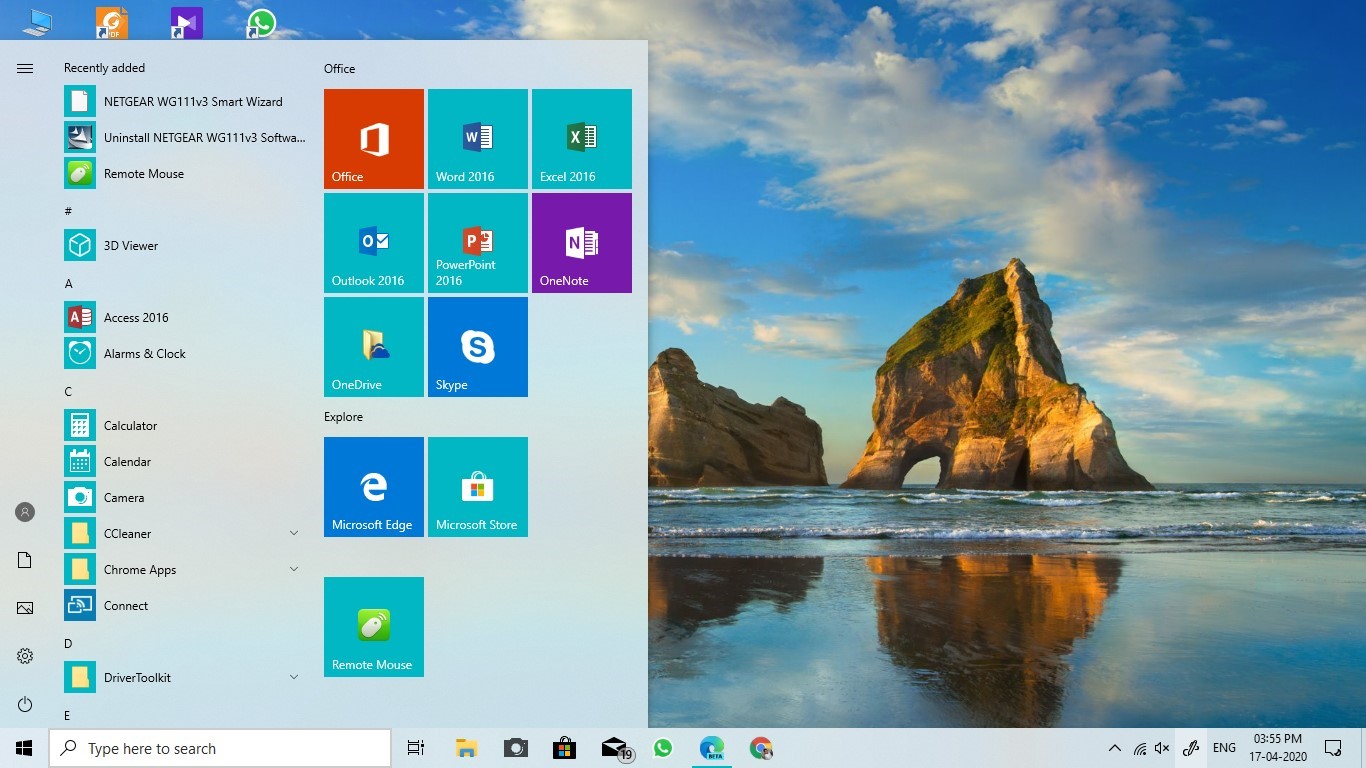Open the Wi-Fi network tray icon
The image size is (1366, 768).
point(1140,748)
